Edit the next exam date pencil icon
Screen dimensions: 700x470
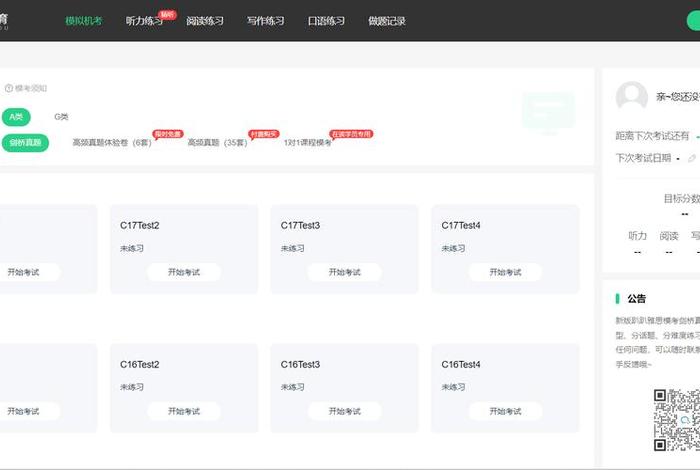692,158
